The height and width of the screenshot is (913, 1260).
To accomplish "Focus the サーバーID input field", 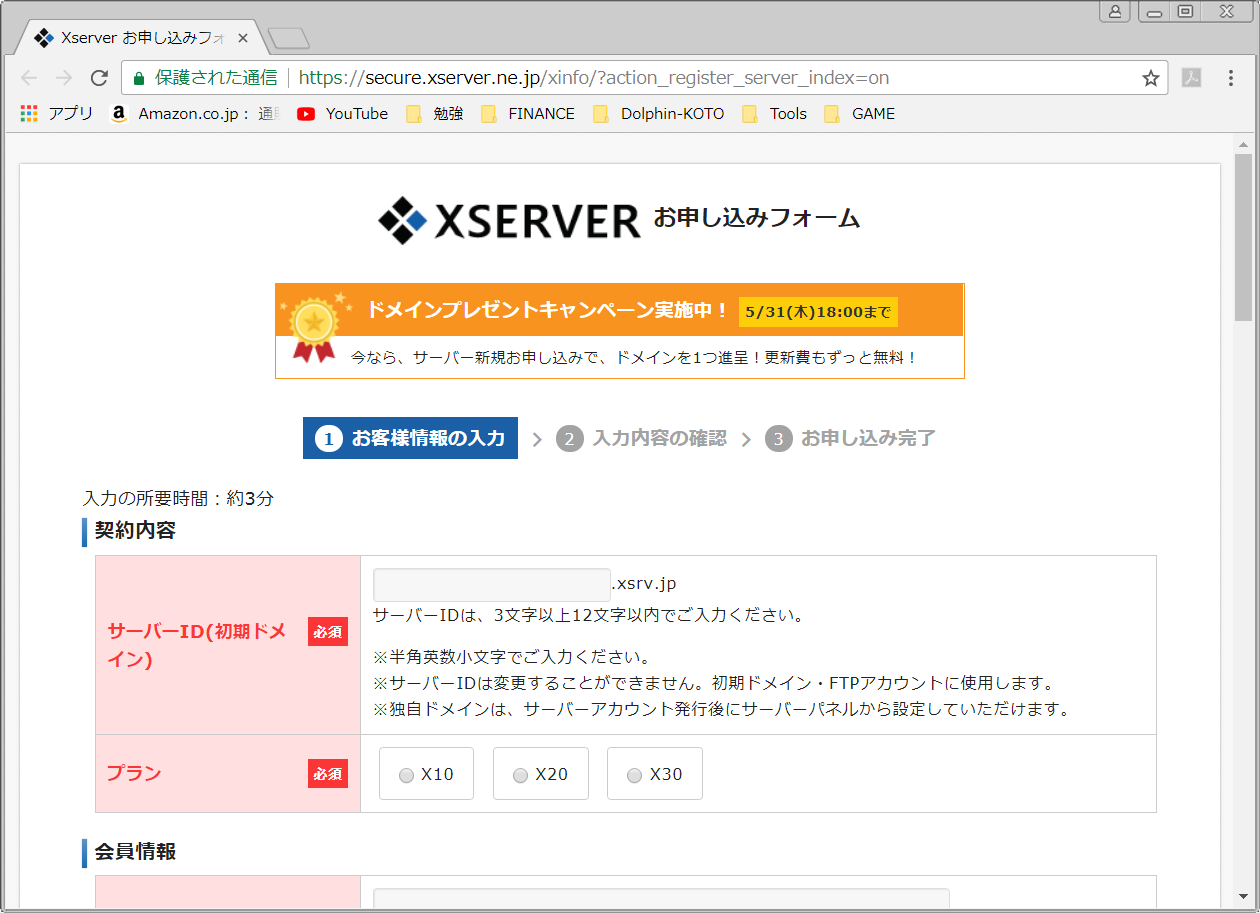I will point(491,585).
